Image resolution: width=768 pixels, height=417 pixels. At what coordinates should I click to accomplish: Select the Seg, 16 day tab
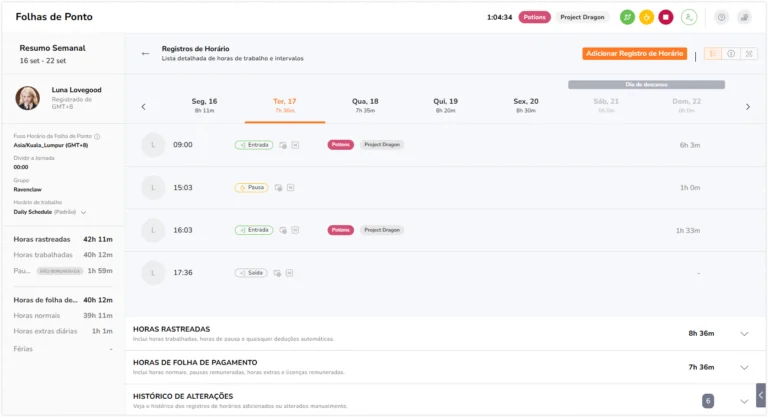tap(204, 105)
